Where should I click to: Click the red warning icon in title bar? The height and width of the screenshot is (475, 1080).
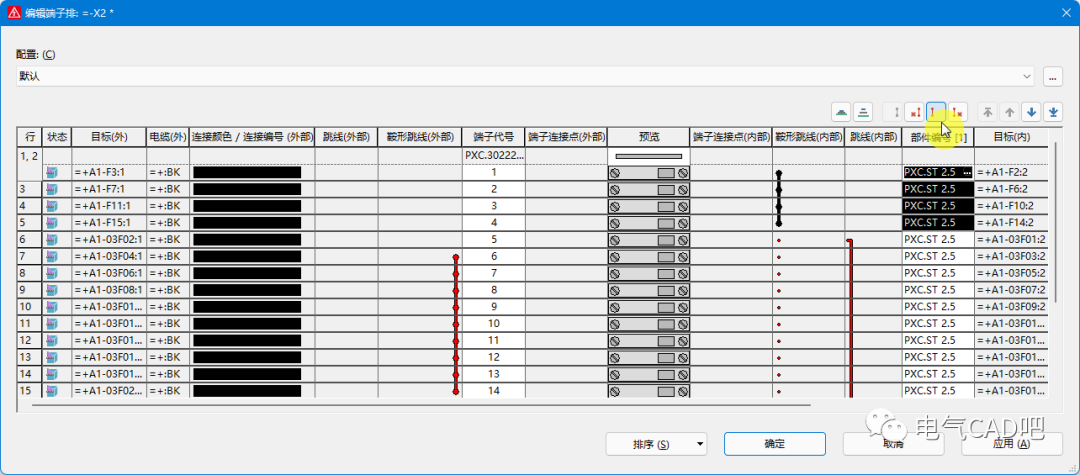click(x=14, y=12)
